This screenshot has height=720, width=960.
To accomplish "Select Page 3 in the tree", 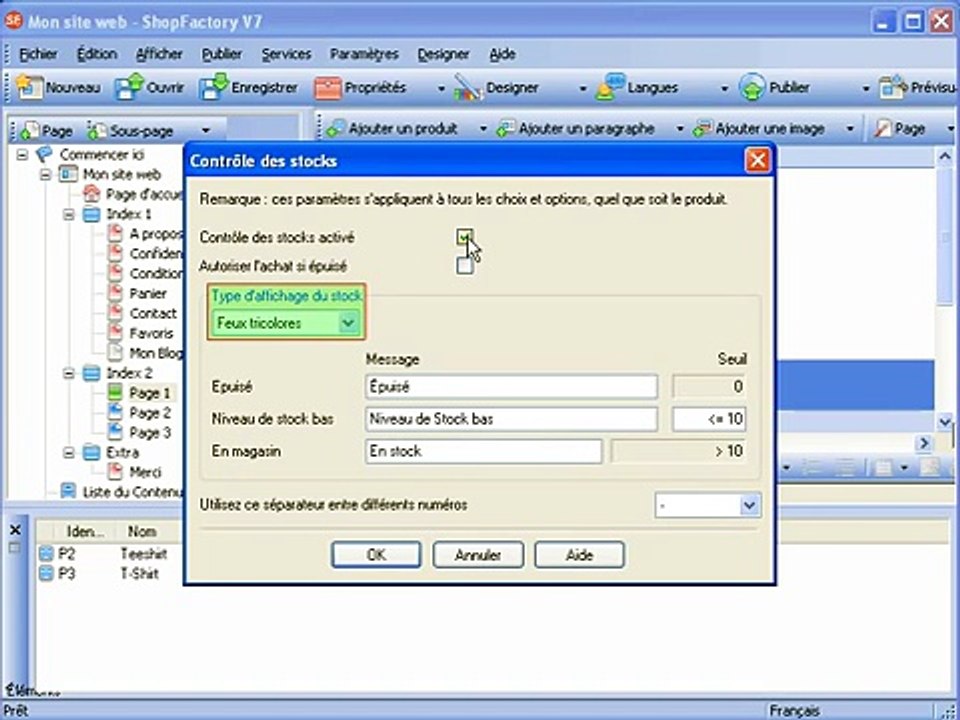I will point(149,433).
